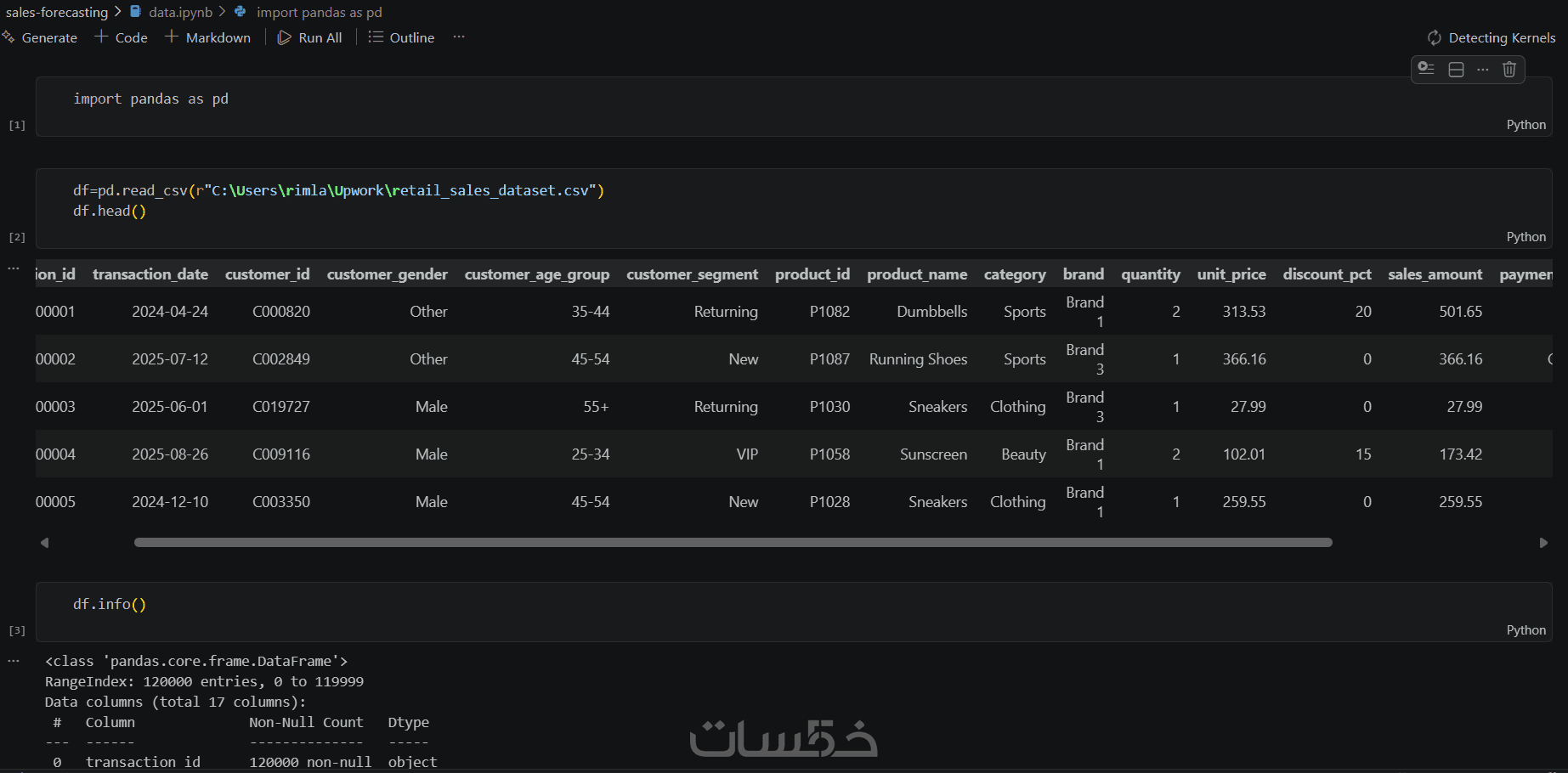Open the notebook Outline
Screen dimensions: 1568x773
(x=401, y=37)
